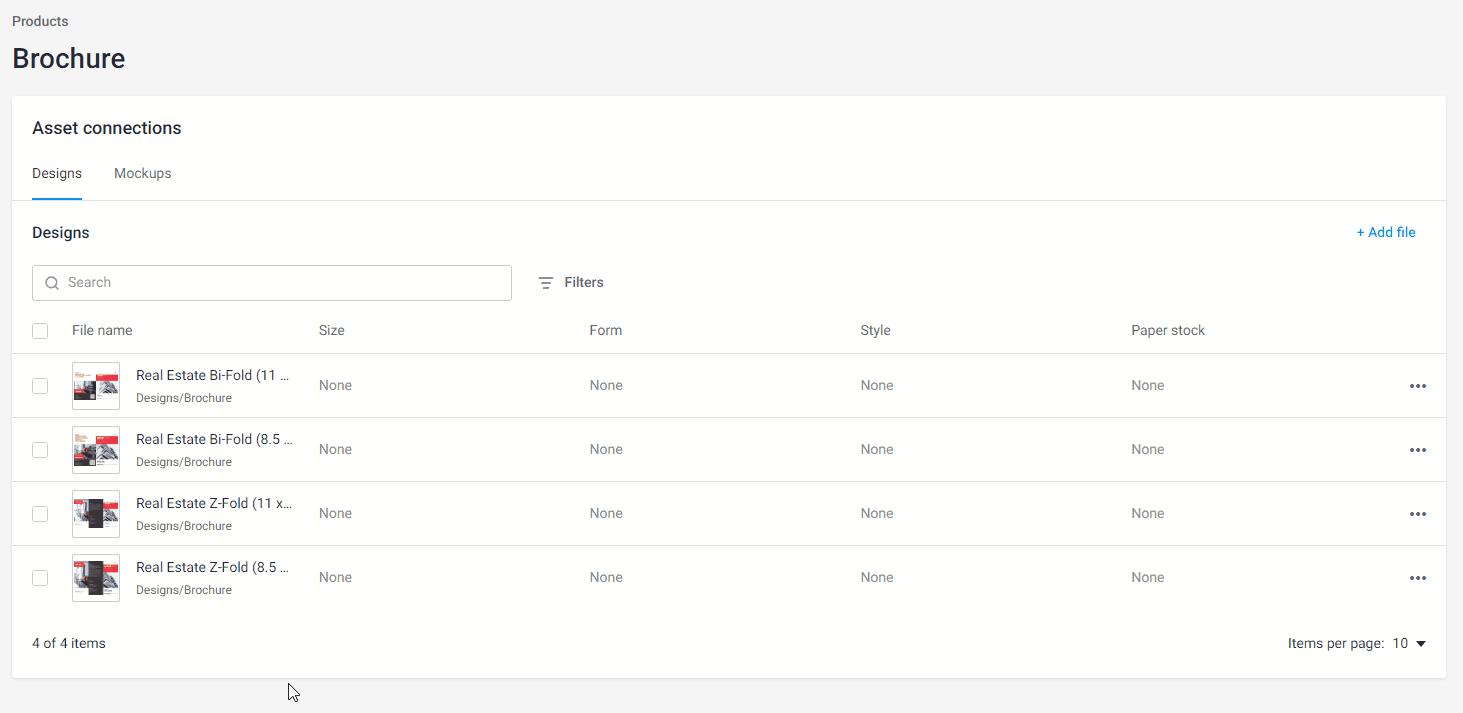
Task: Open the Real Estate Z-Fold 8.5 thumbnail
Action: coord(96,578)
